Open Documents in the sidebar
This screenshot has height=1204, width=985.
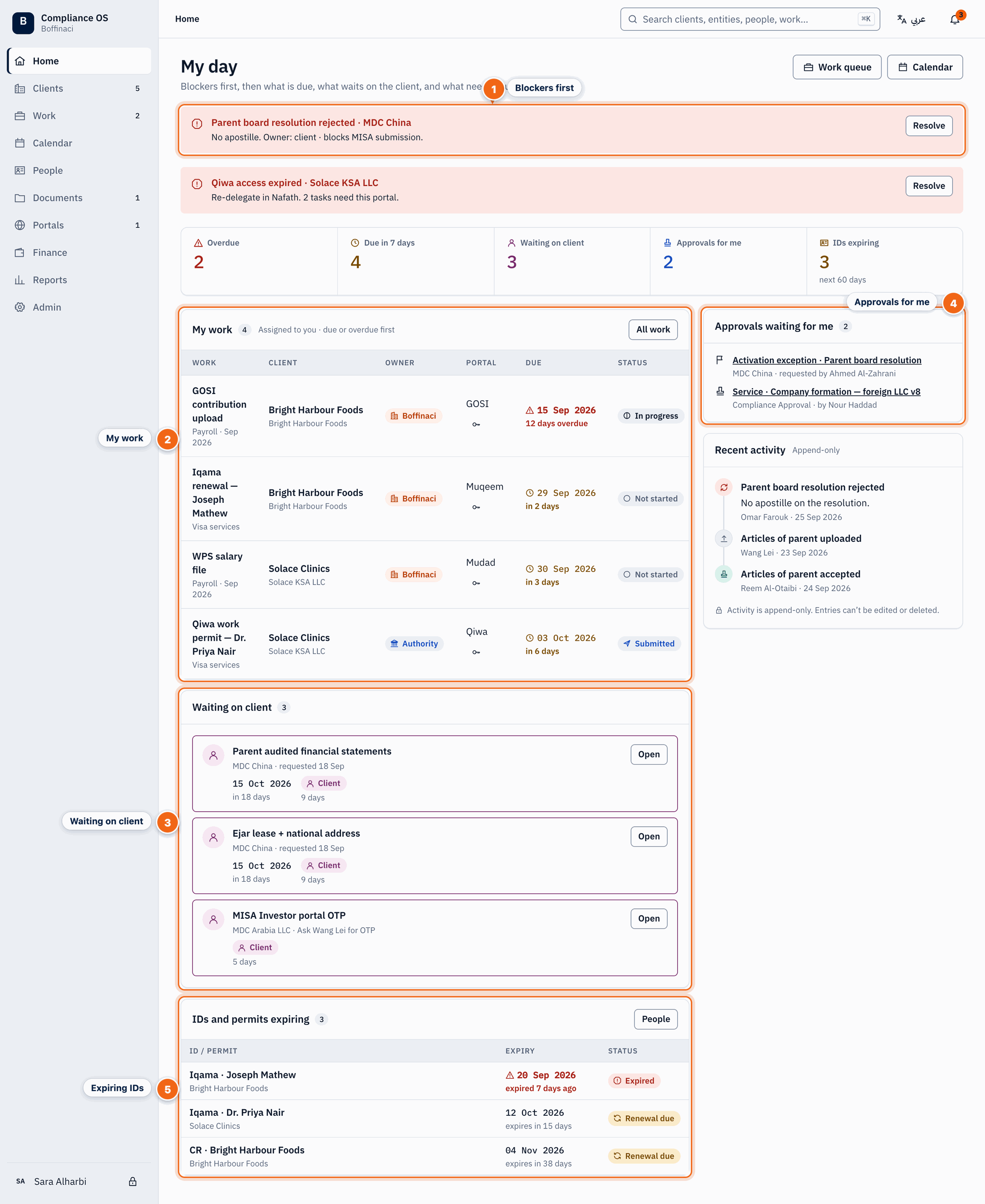click(x=80, y=197)
